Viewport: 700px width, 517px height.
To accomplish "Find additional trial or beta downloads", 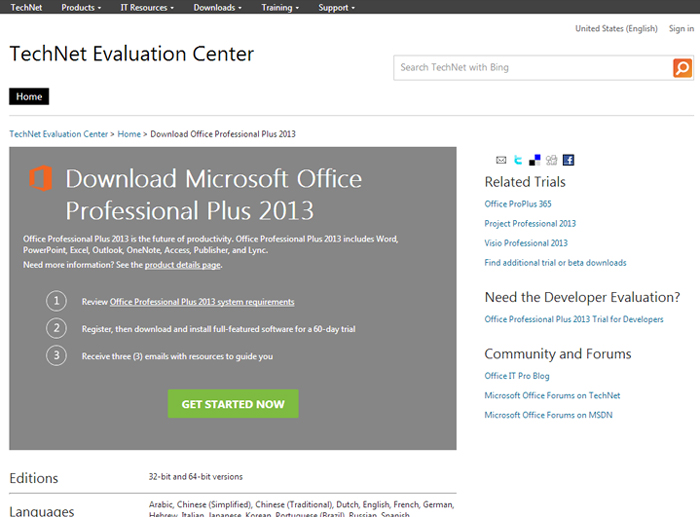I will coord(555,263).
